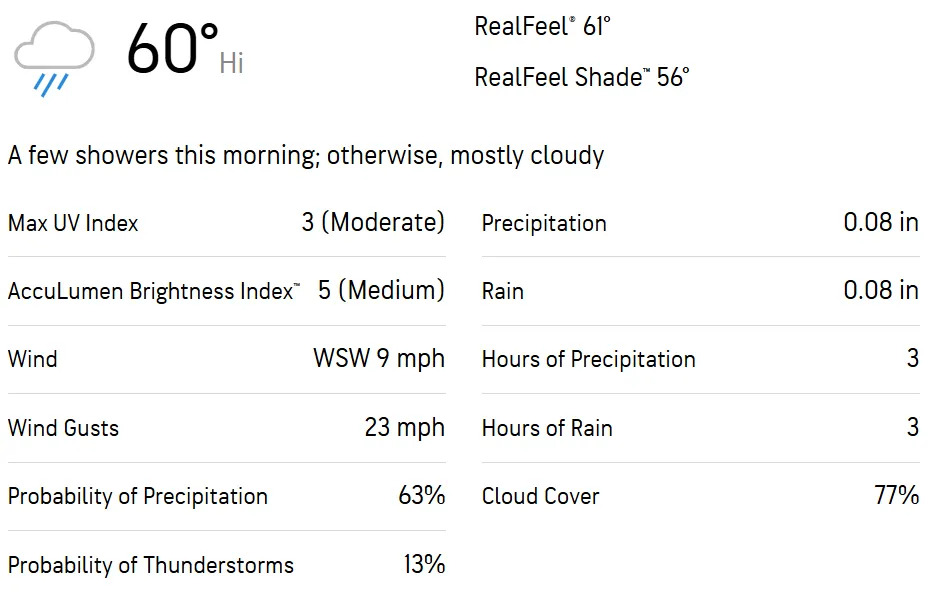
Task: Click the Hours of Rain label
Action: point(547,428)
